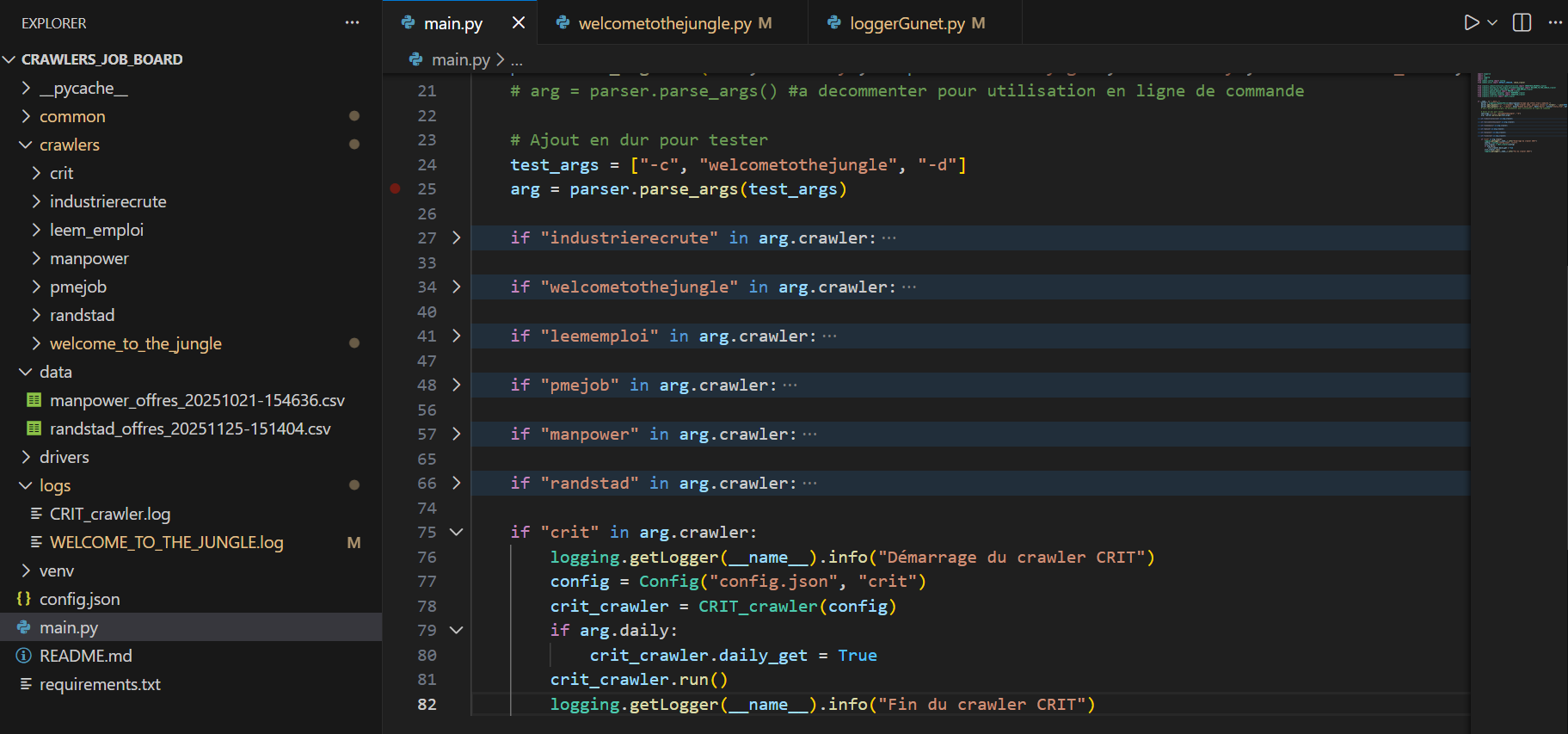Unfold the leememploi if block on line 41
Viewport: 1568px width, 734px height.
[x=457, y=336]
